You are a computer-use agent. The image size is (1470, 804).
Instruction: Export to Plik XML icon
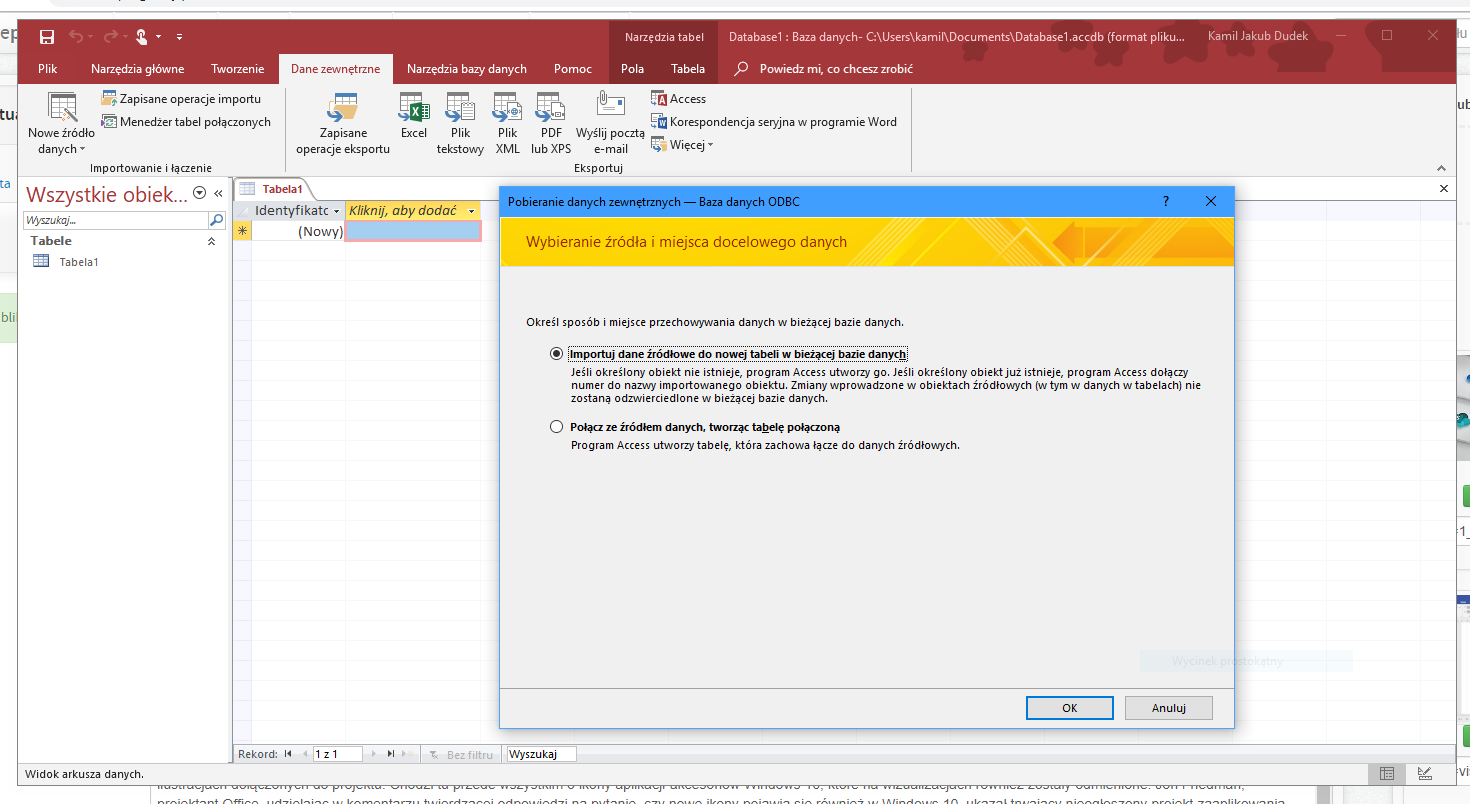tap(507, 124)
